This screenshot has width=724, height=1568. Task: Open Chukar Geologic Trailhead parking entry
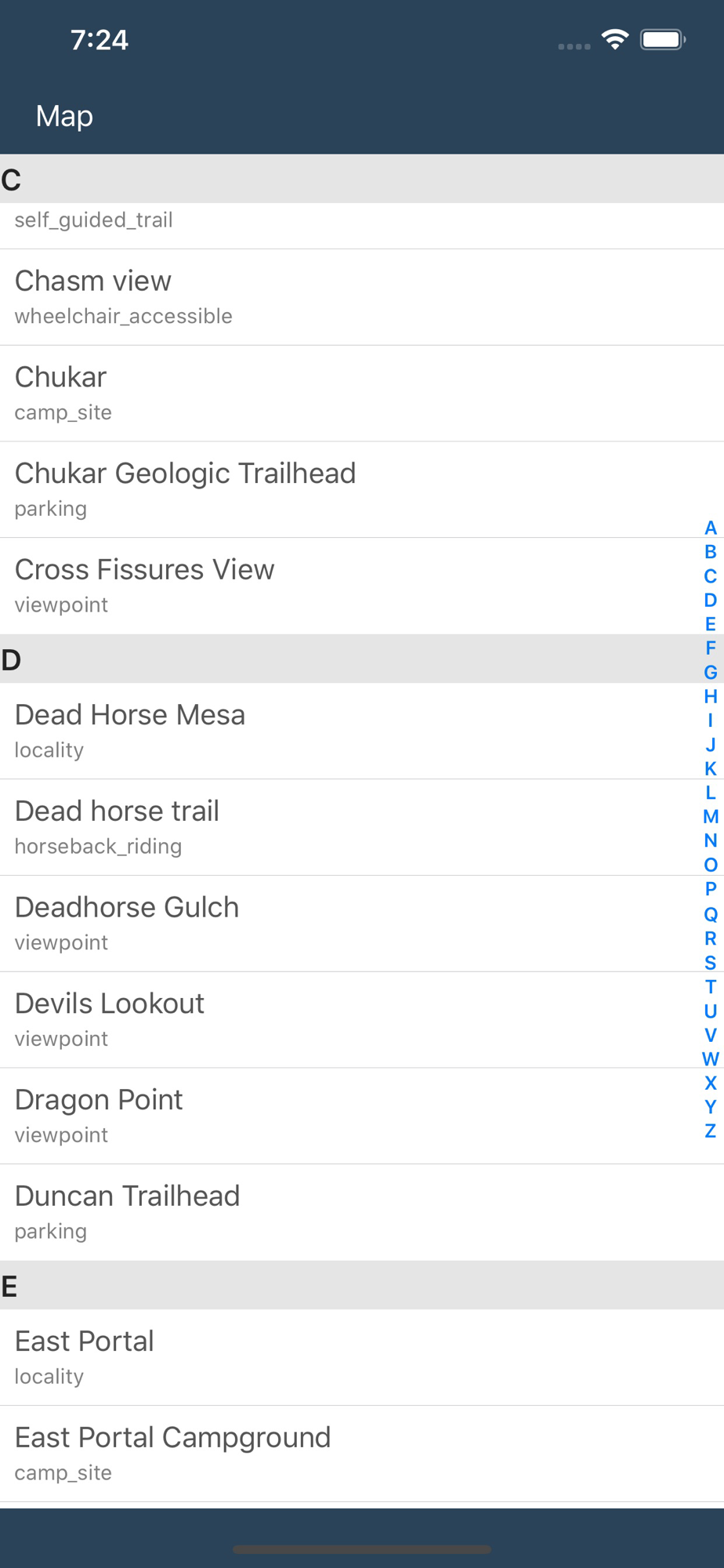tap(362, 490)
